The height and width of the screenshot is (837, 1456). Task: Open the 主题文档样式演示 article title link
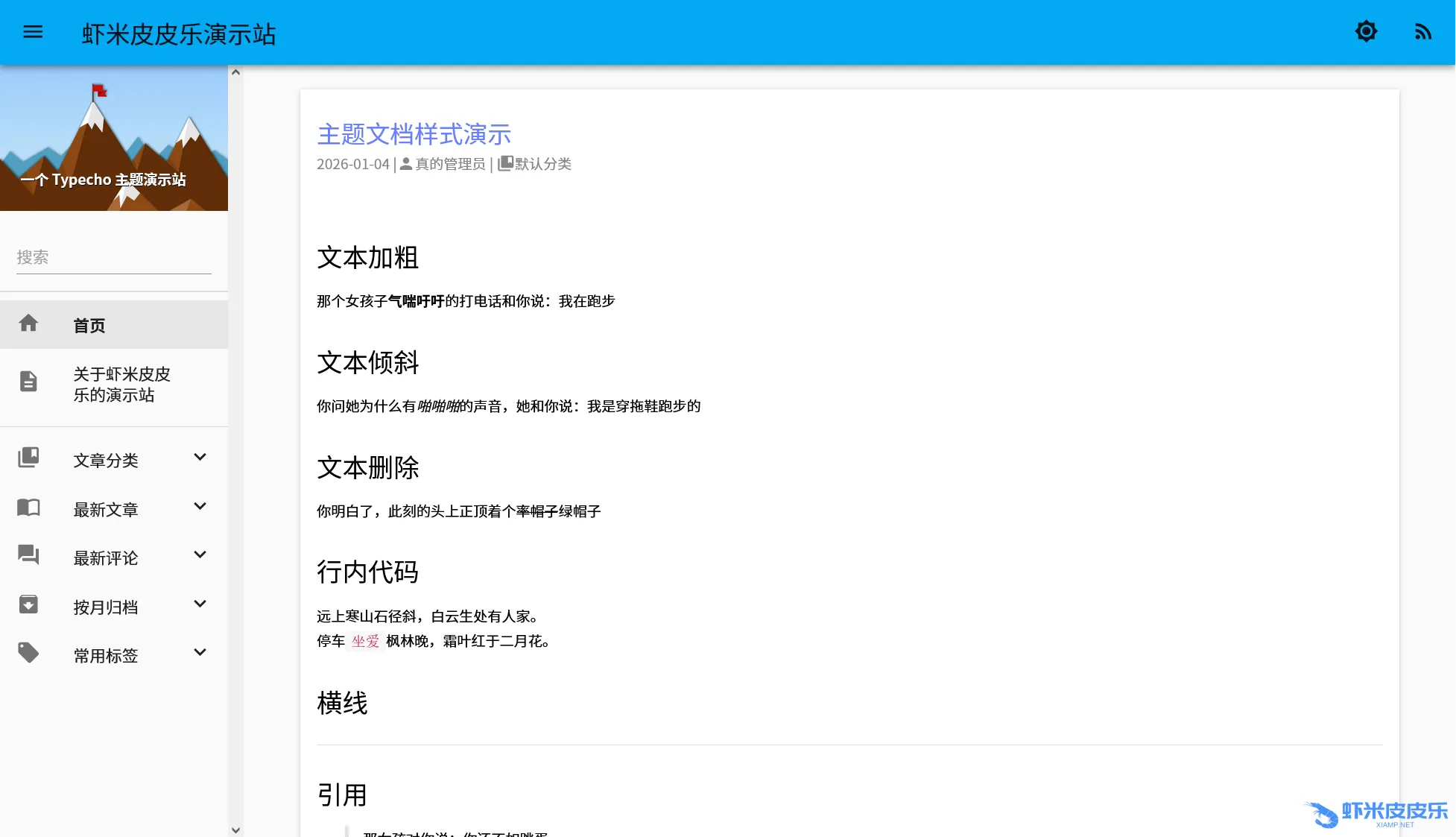tap(414, 135)
